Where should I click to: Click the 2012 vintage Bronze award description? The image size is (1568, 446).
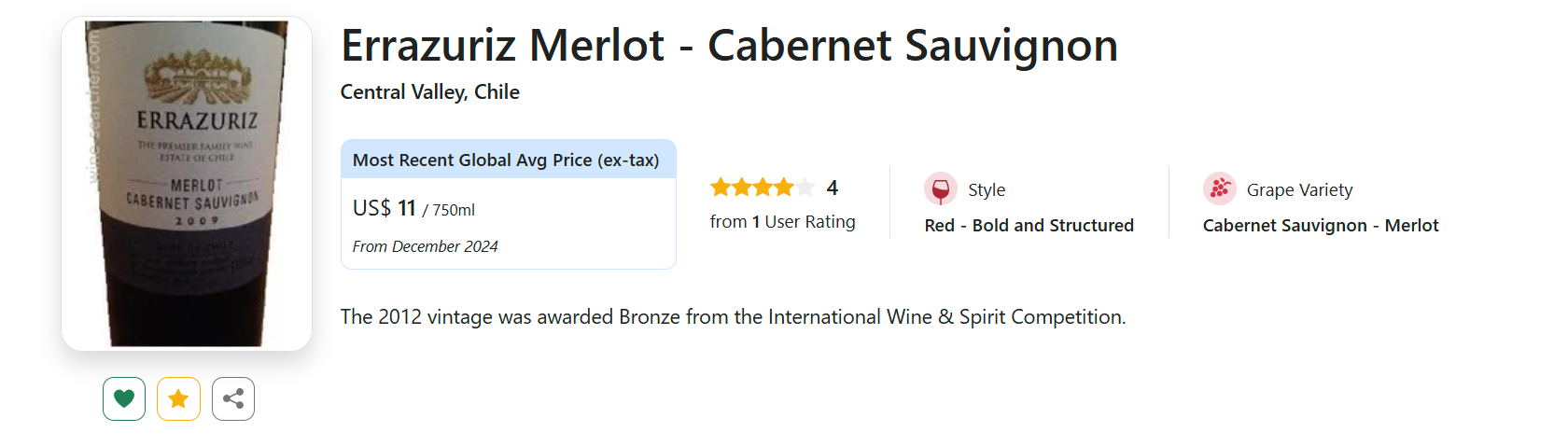[x=733, y=317]
